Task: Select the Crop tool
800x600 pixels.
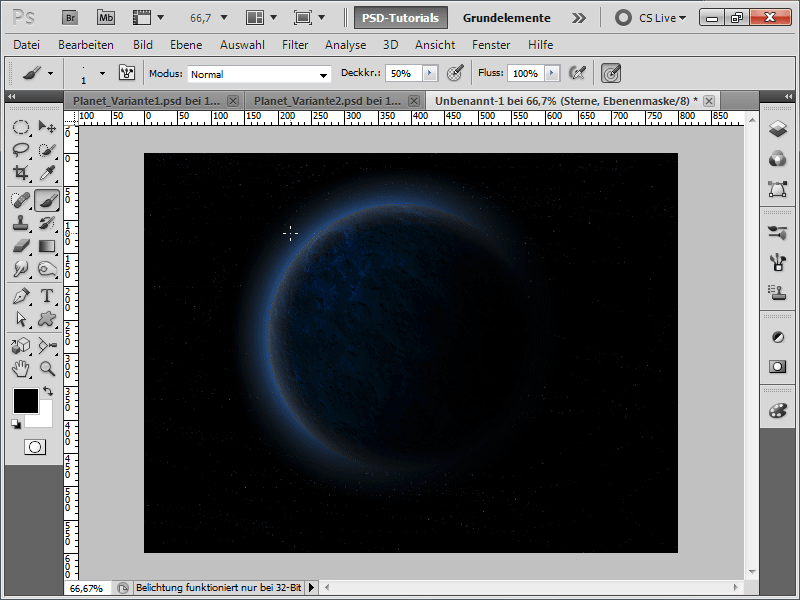Action: pyautogui.click(x=20, y=172)
